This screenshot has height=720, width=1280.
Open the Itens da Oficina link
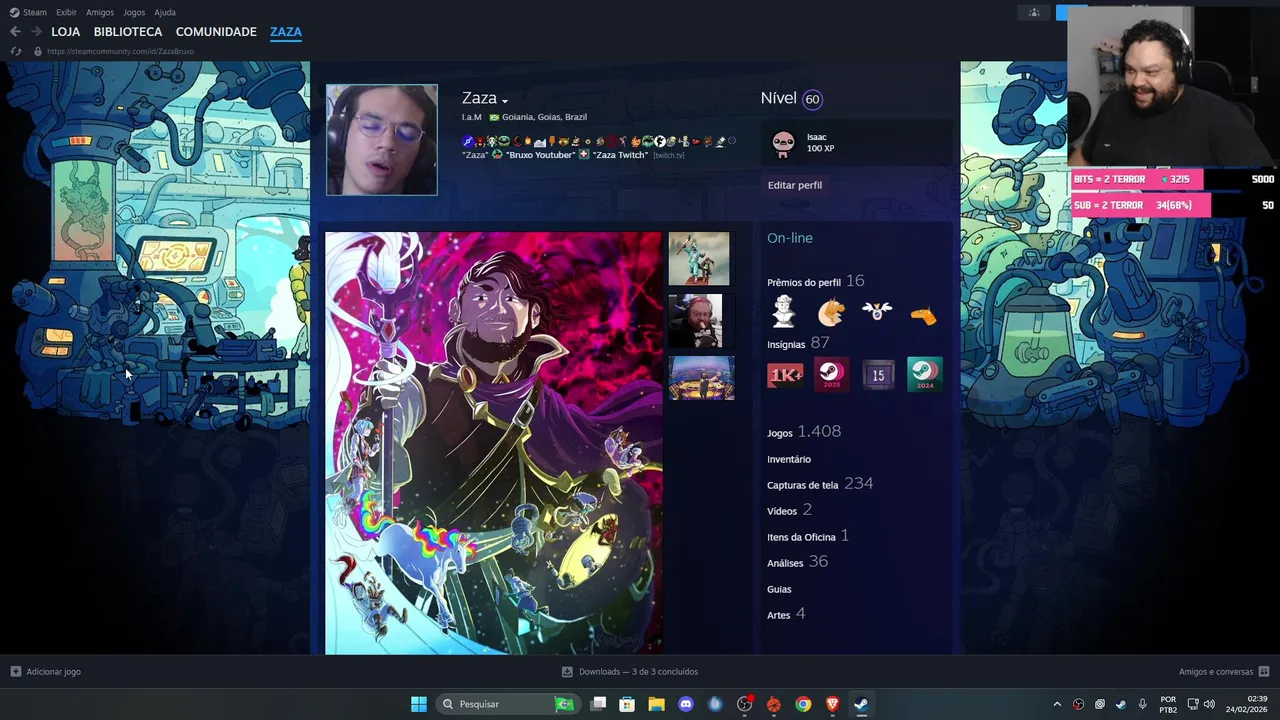pyautogui.click(x=808, y=536)
